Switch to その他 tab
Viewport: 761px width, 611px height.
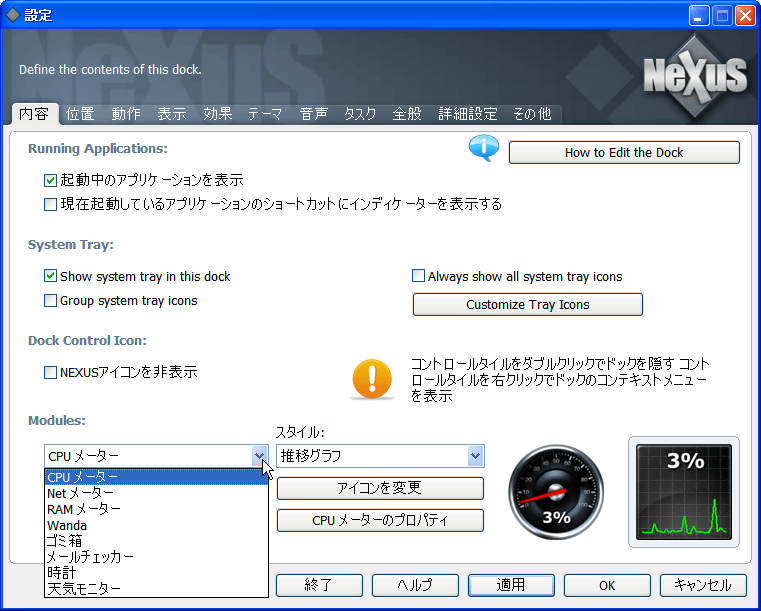click(532, 114)
